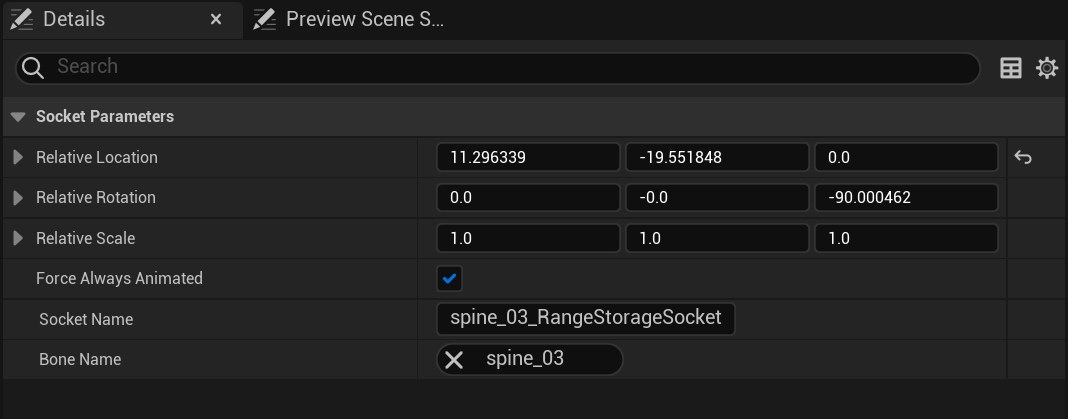Click the Socket Name text field
The width and height of the screenshot is (1068, 419).
[585, 318]
